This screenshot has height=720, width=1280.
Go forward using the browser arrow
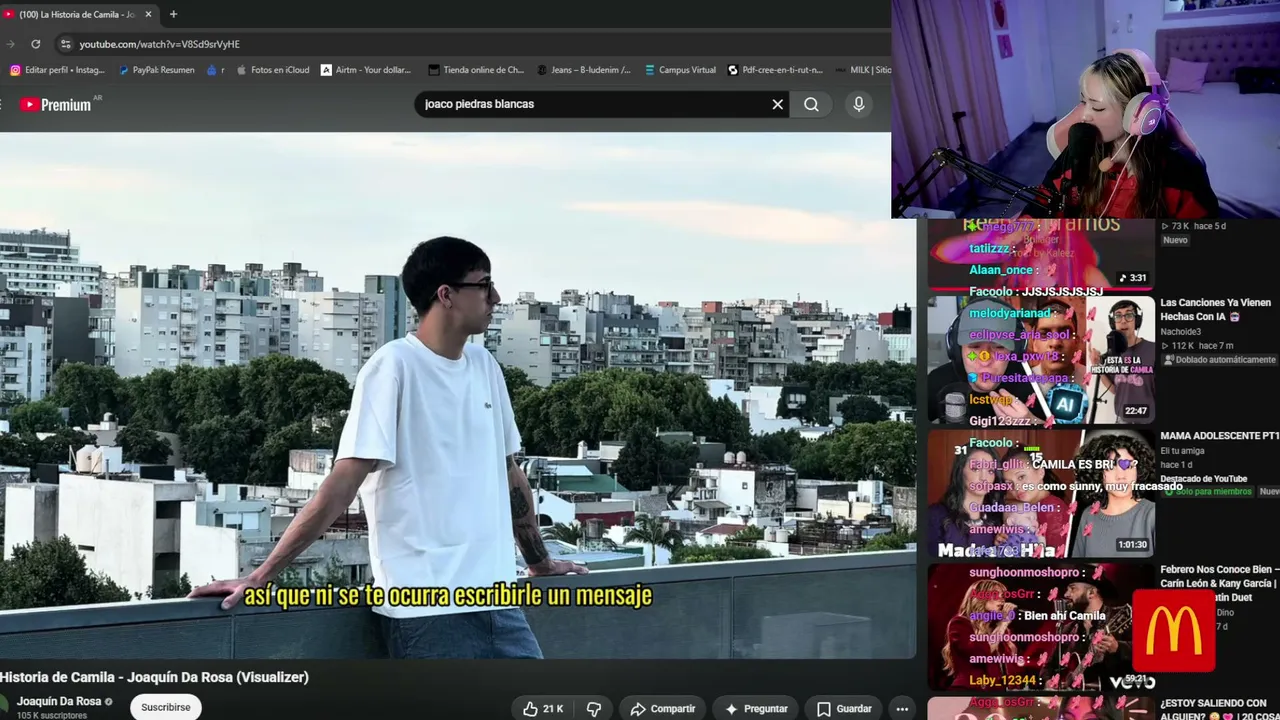pos(10,44)
